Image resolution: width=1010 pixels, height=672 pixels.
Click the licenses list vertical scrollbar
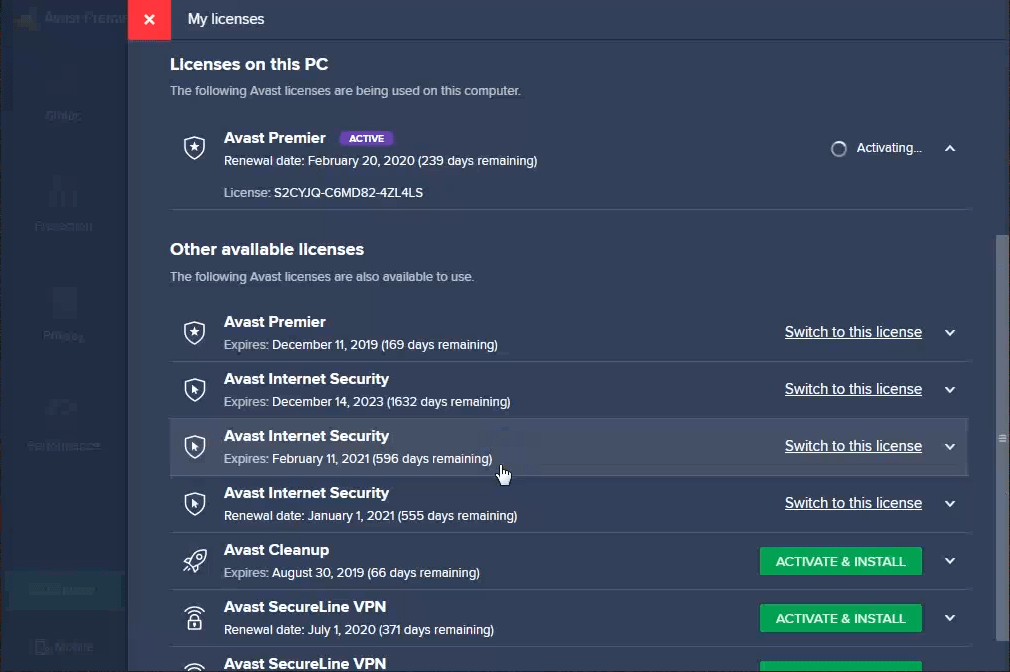tap(1002, 437)
